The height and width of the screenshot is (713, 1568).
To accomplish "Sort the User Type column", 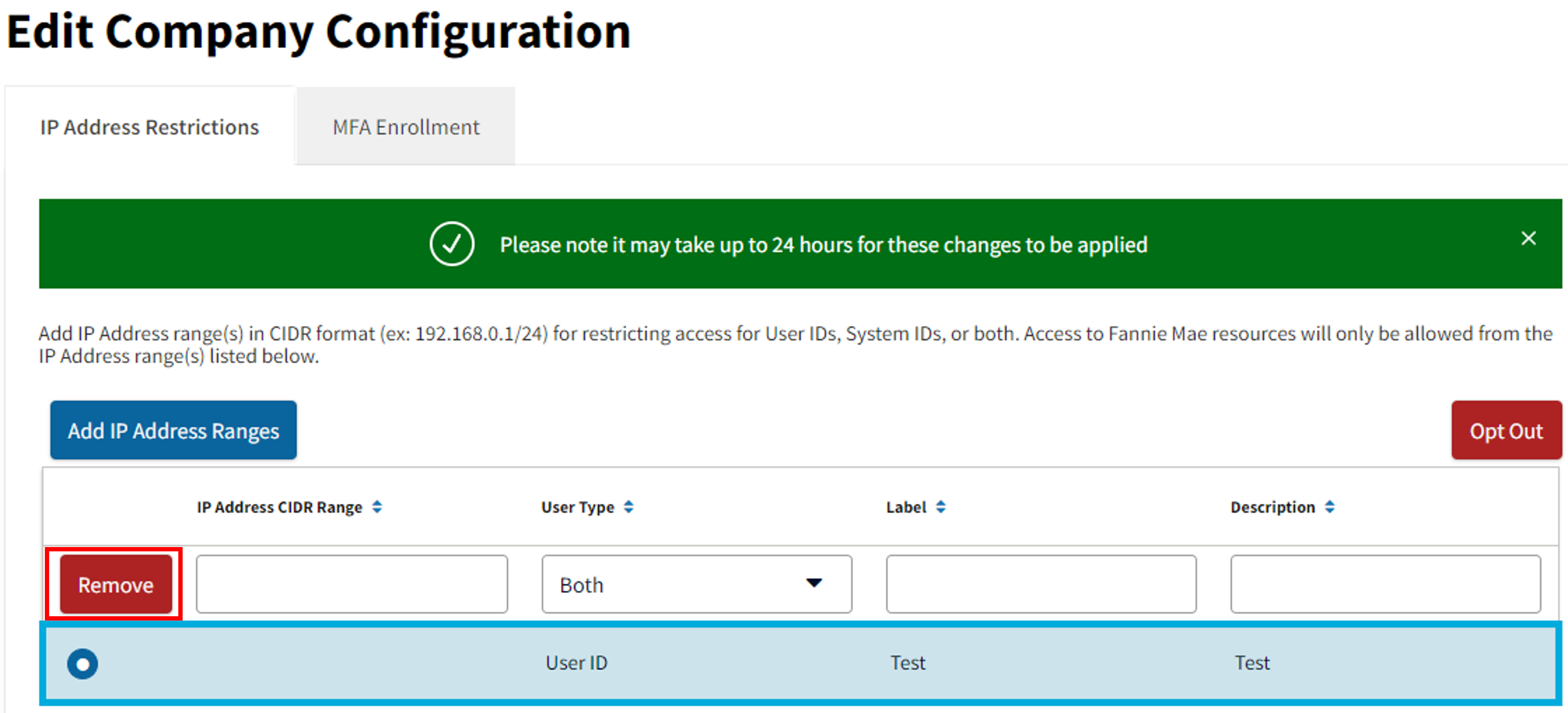I will click(629, 507).
